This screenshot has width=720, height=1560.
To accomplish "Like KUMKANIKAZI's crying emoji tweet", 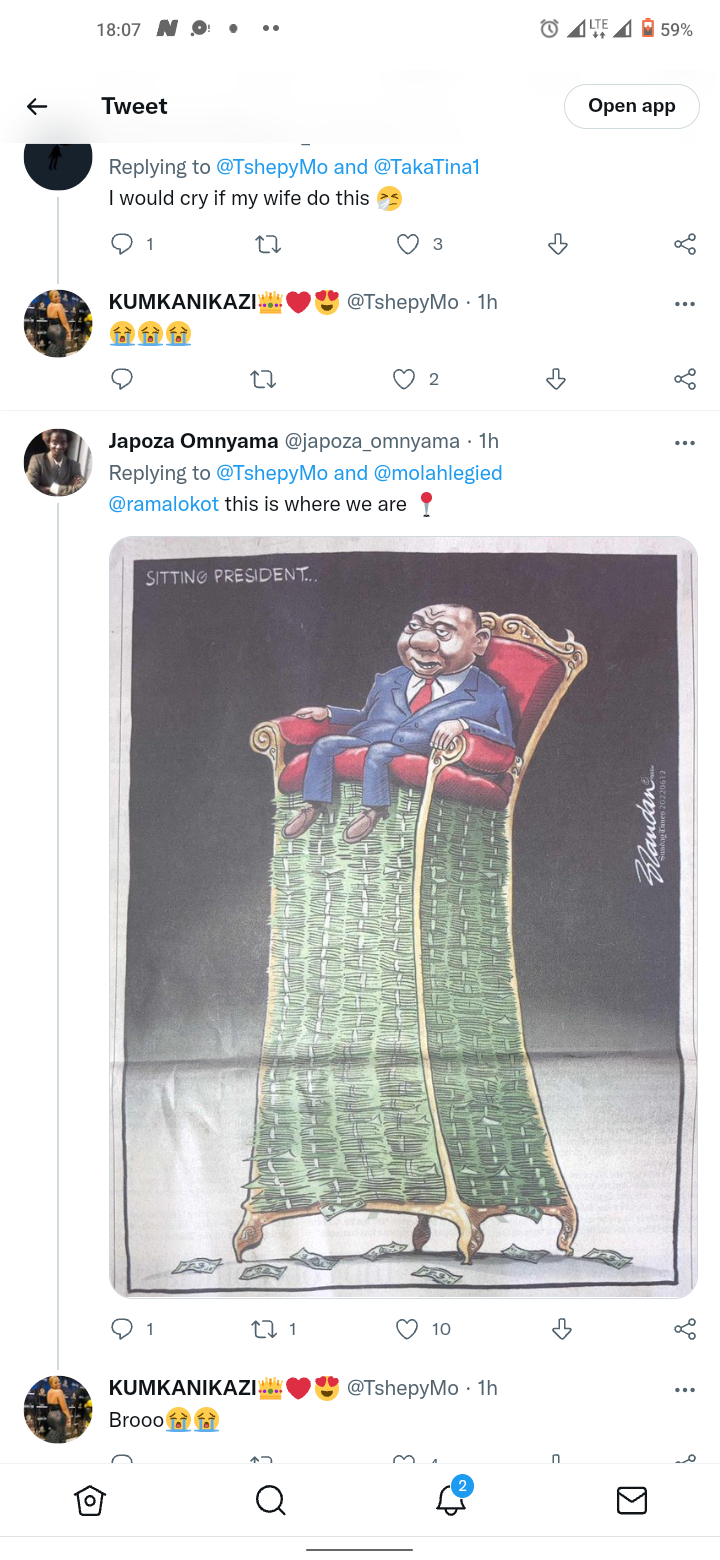I will click(x=404, y=379).
